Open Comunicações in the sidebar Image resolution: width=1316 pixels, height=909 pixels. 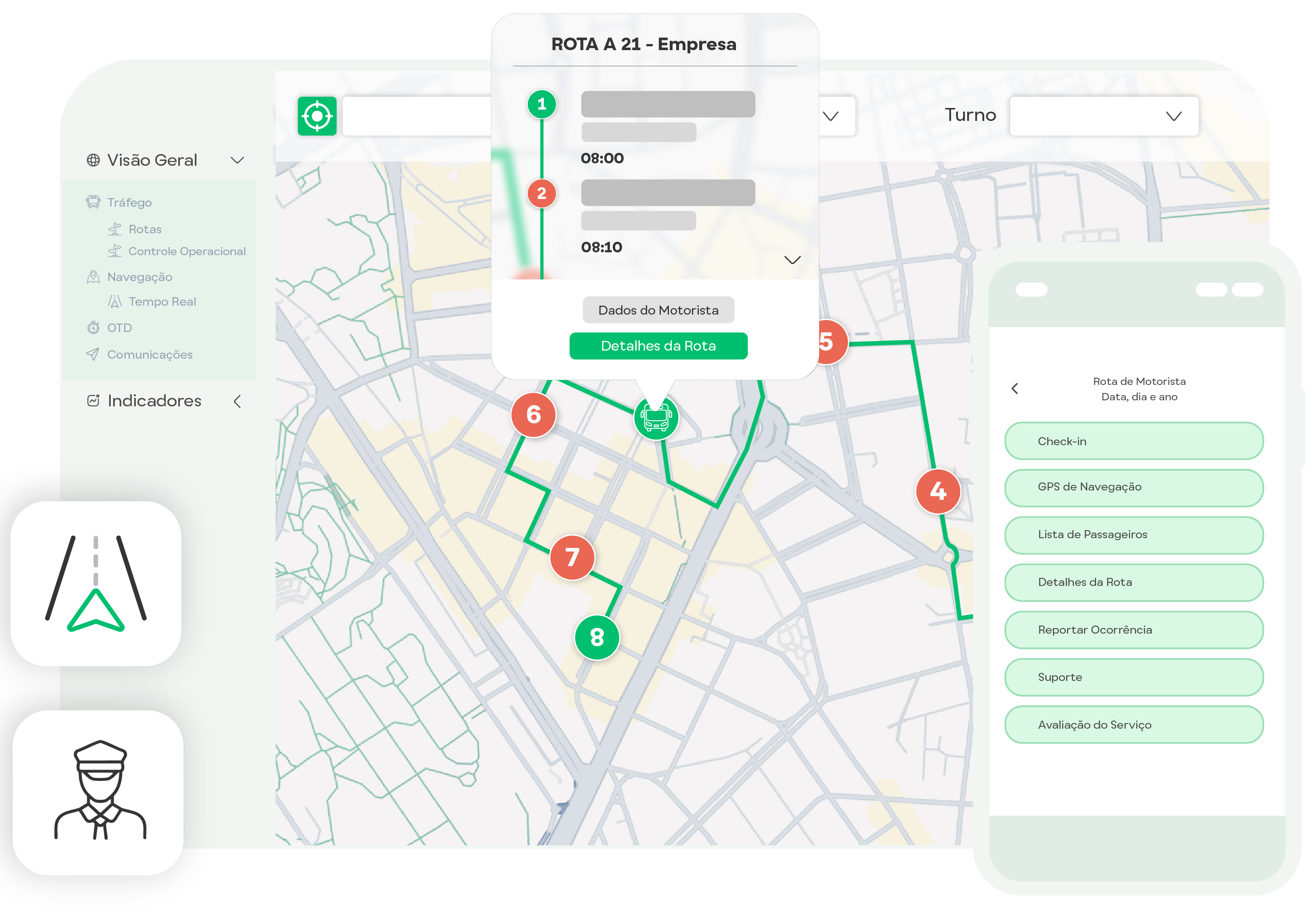[150, 354]
